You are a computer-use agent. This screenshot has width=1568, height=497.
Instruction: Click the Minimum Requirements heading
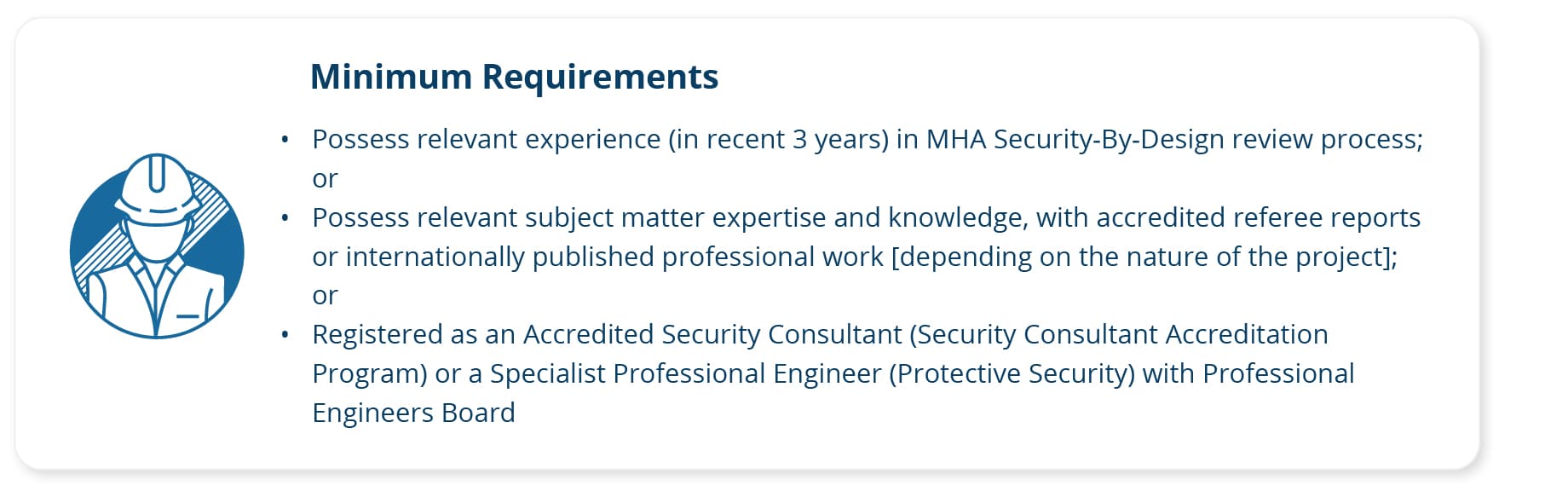click(x=514, y=77)
